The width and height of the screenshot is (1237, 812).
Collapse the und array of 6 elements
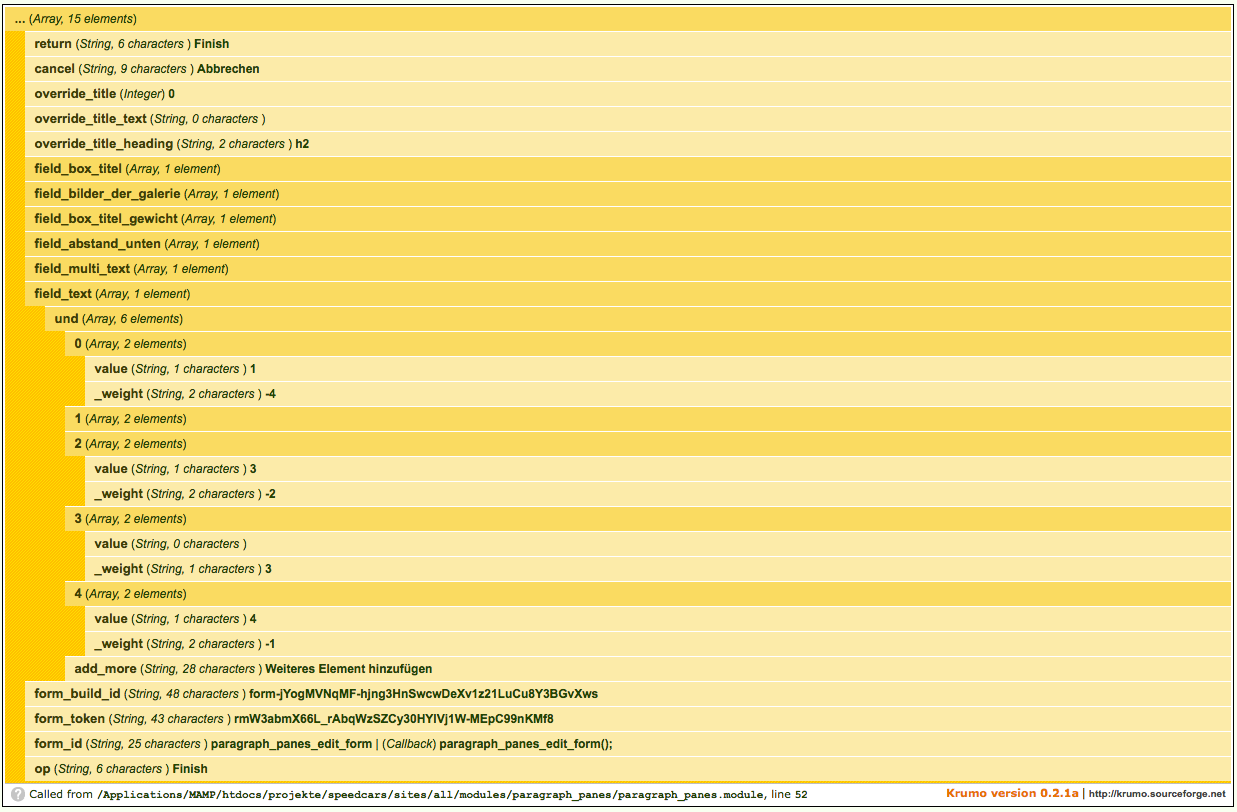pos(638,319)
